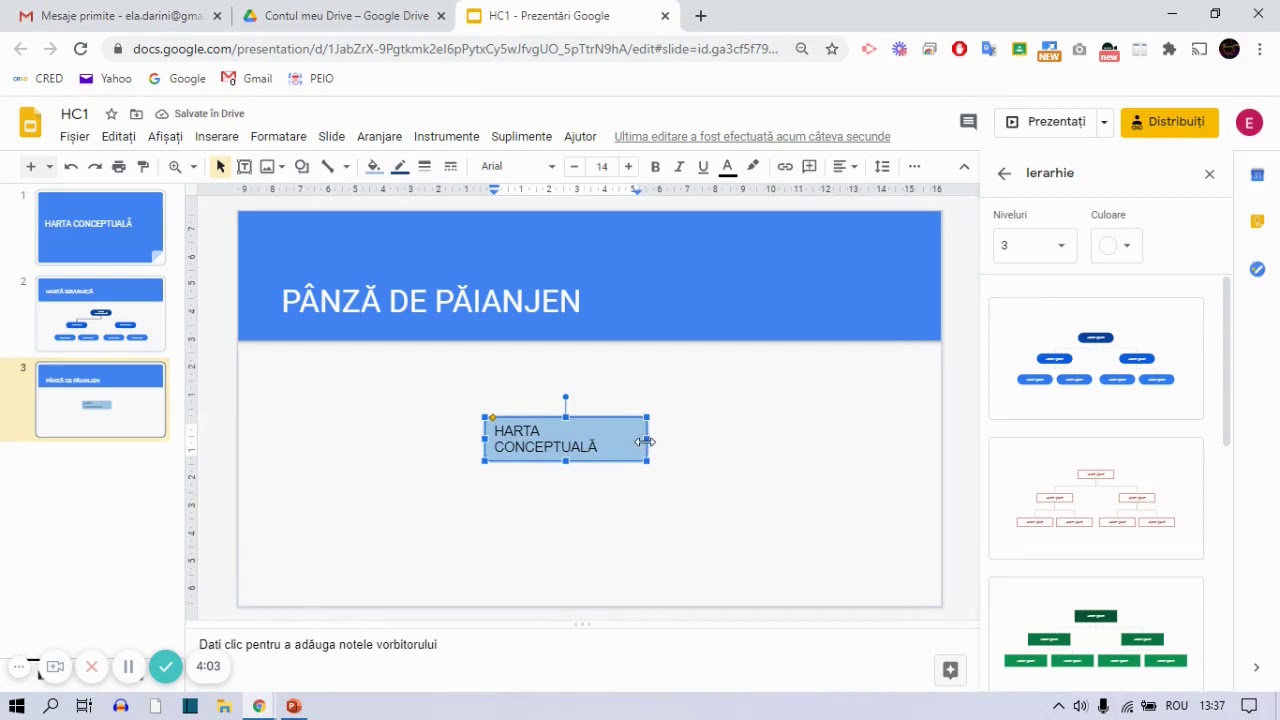Increase font size with plus button
Image resolution: width=1280 pixels, height=720 pixels.
point(628,166)
